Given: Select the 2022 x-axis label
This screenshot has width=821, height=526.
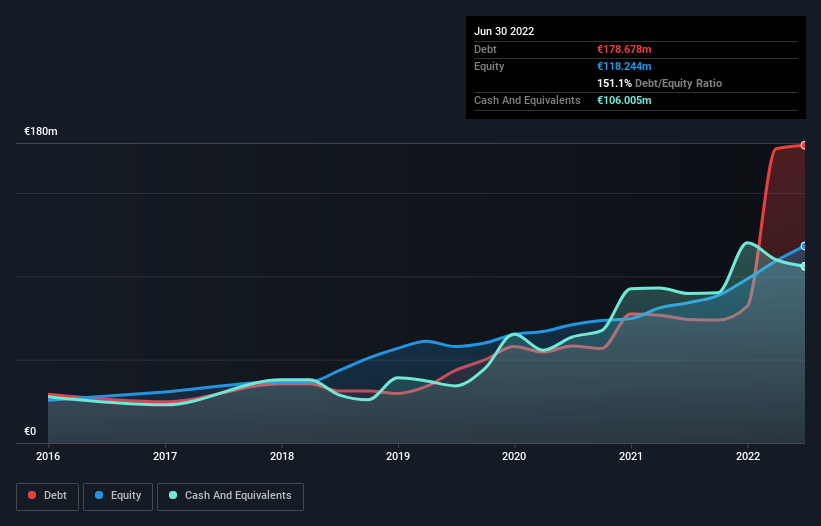Looking at the screenshot, I should coord(748,456).
